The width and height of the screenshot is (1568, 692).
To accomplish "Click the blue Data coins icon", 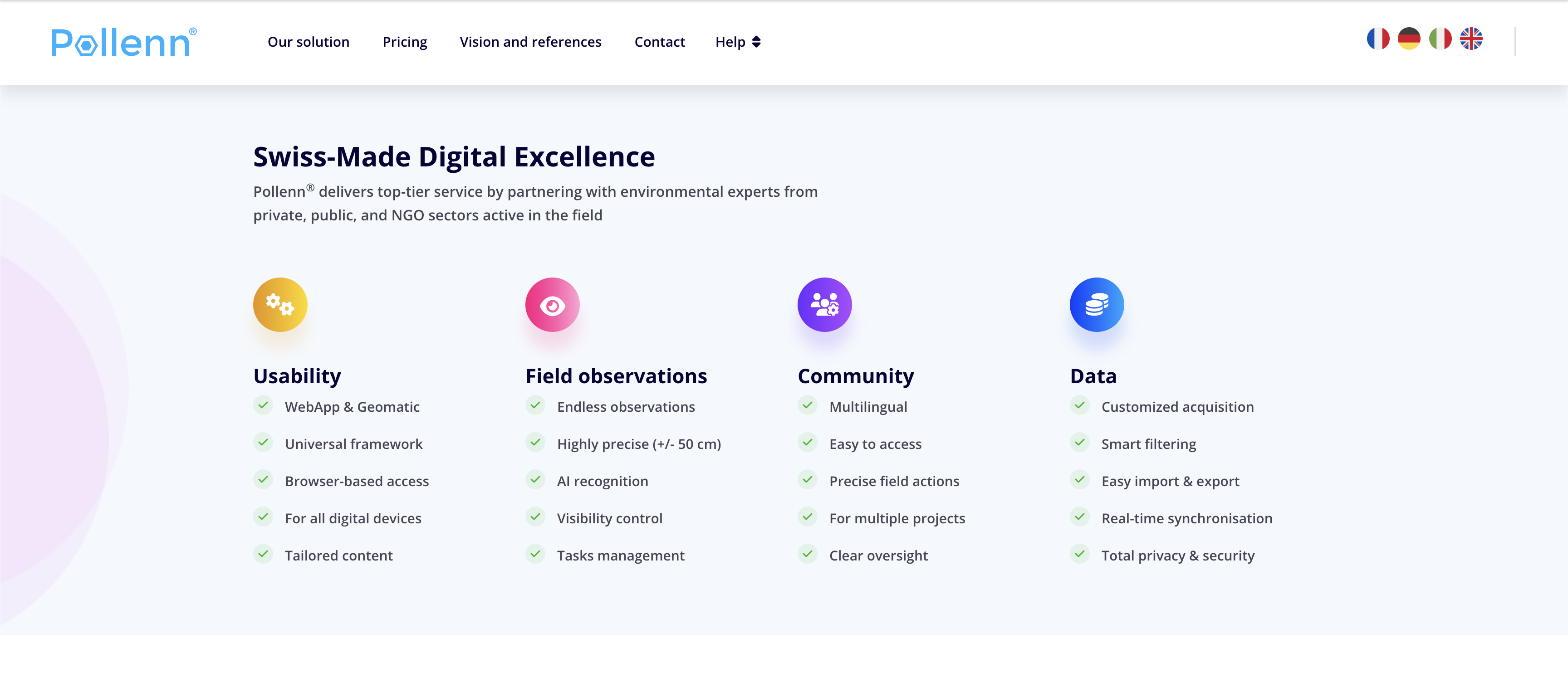I will 1097,305.
